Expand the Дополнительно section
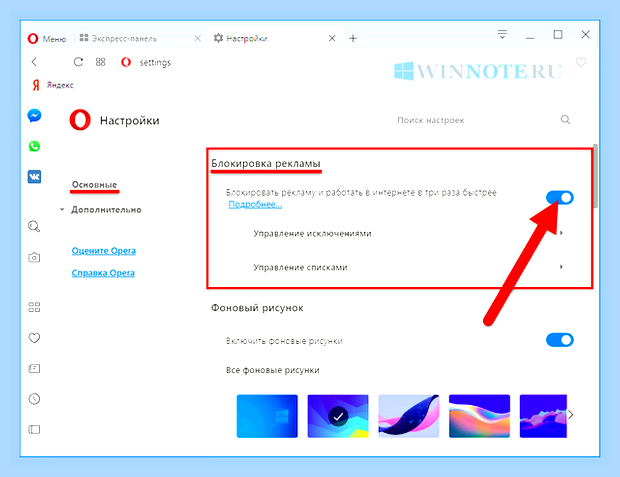620x477 pixels. point(106,210)
